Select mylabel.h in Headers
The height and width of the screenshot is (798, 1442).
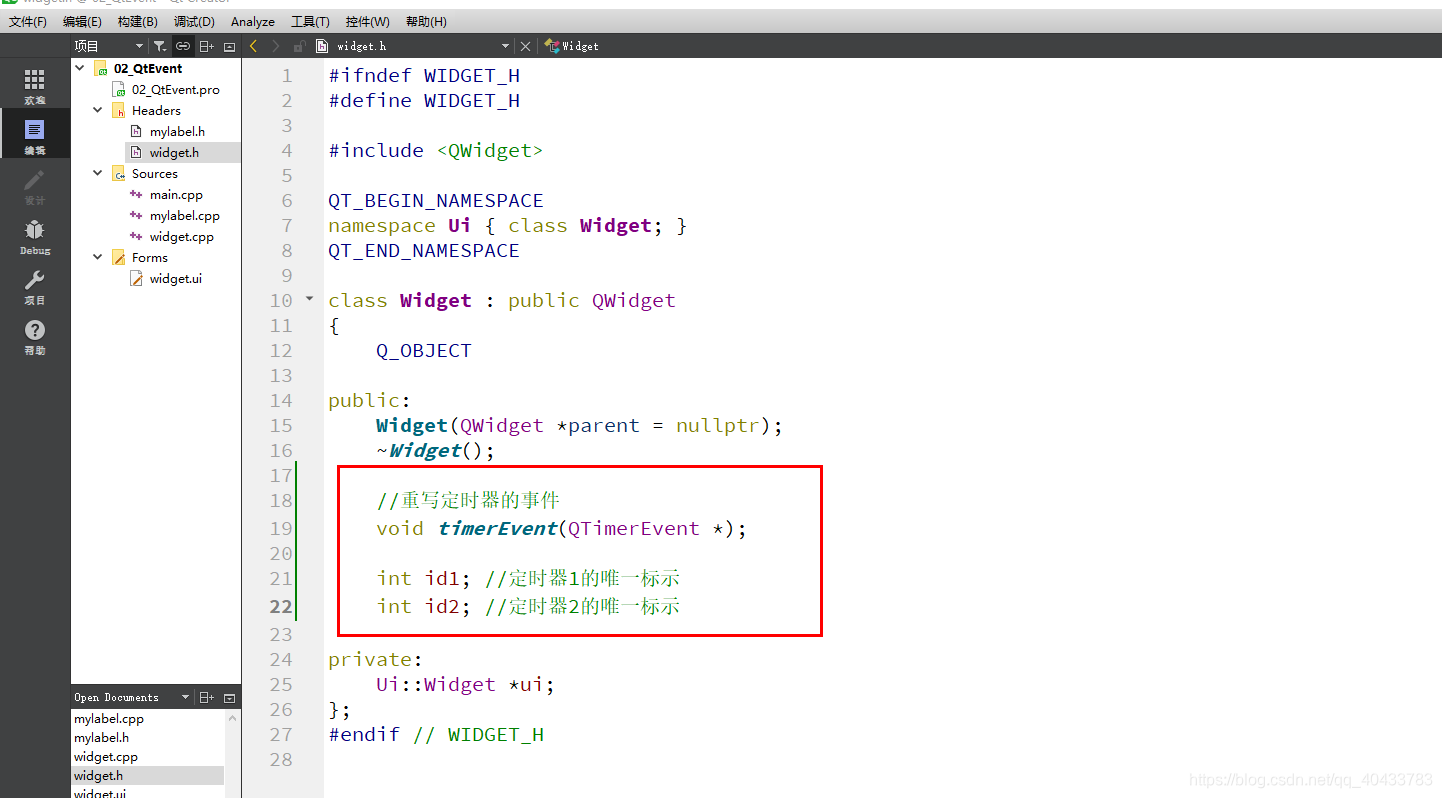click(177, 131)
